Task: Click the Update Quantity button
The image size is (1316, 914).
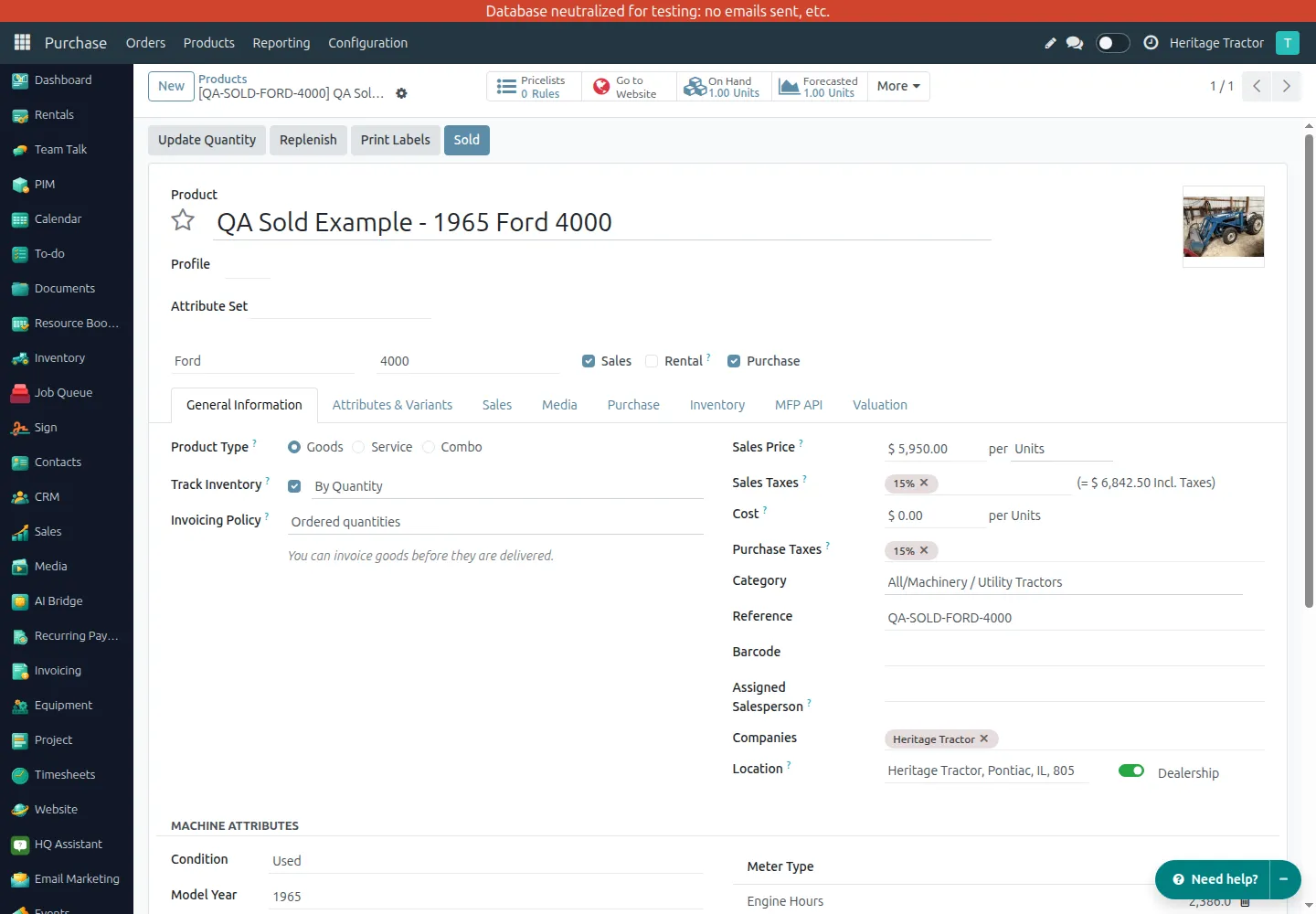Action: pyautogui.click(x=207, y=140)
